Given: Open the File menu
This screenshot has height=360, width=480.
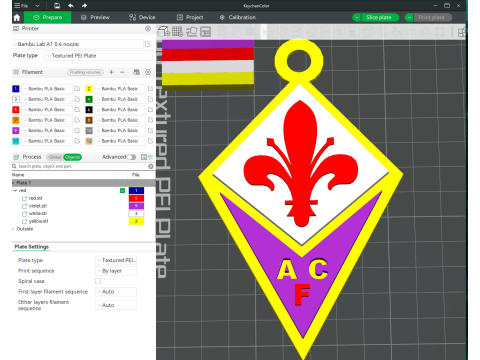Looking at the screenshot, I should point(21,6).
